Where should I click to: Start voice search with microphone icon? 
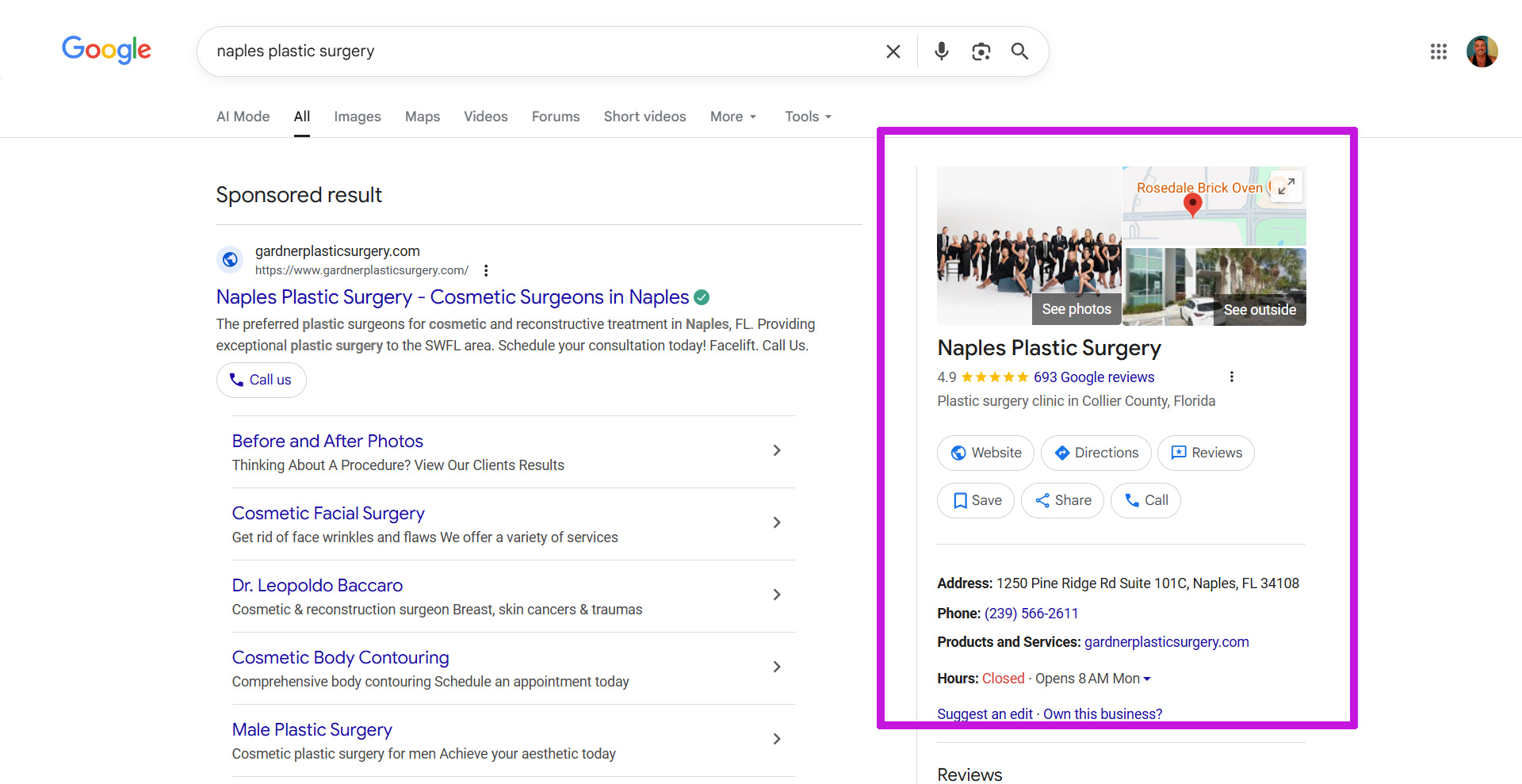(x=941, y=52)
